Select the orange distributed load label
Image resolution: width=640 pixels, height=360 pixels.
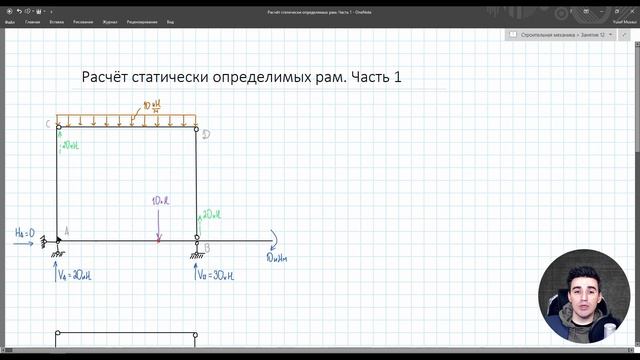coord(152,107)
